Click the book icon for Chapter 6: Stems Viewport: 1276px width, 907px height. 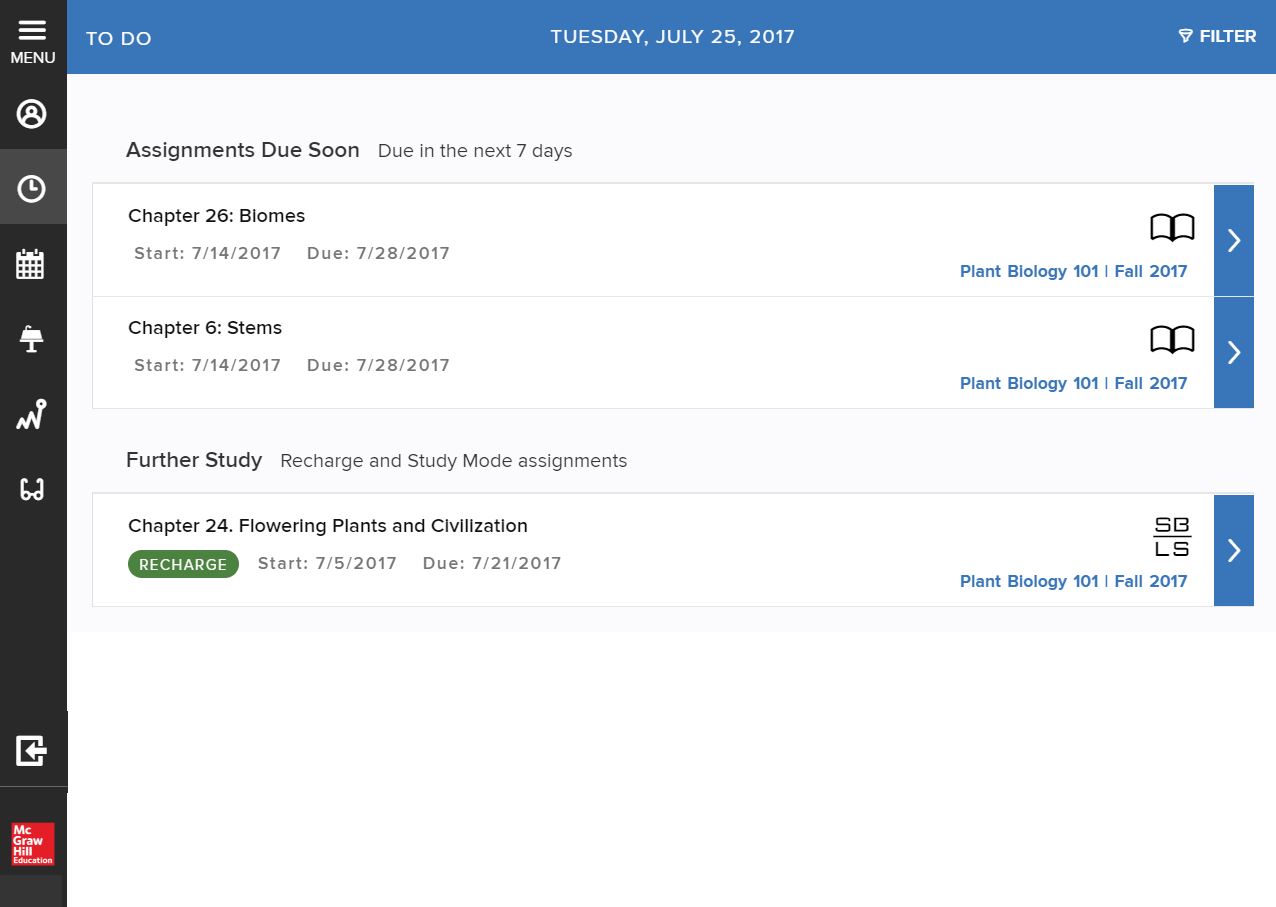pyautogui.click(x=1172, y=340)
